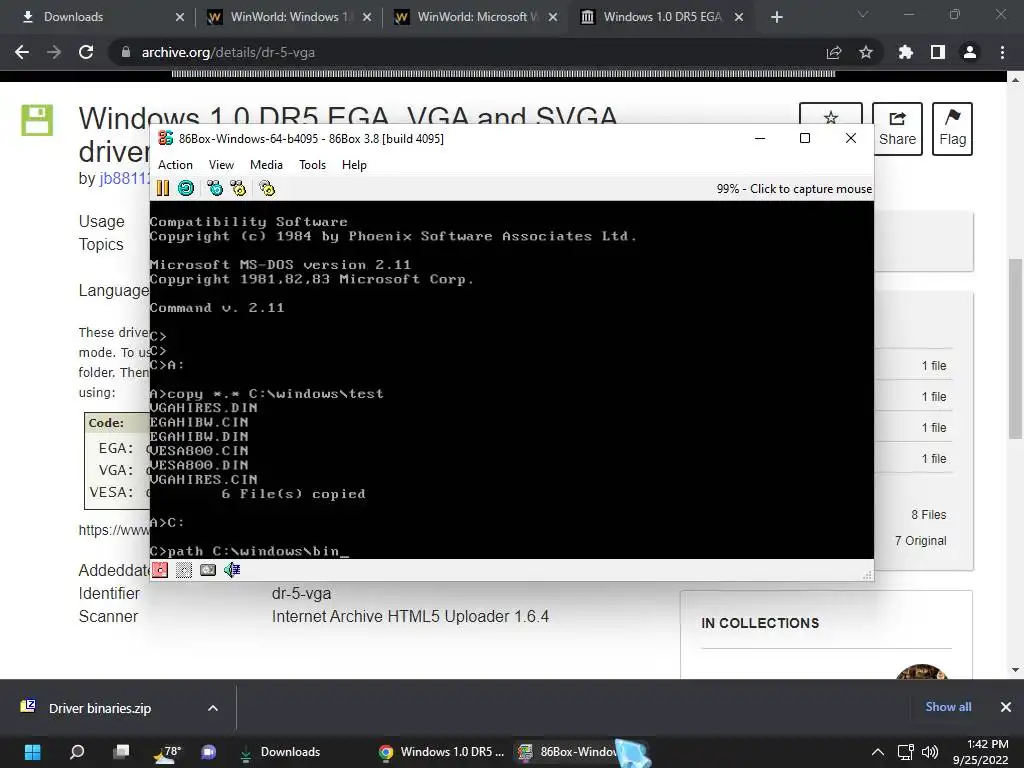The image size is (1024, 768).
Task: Reload the archive.org page
Action: pyautogui.click(x=86, y=52)
